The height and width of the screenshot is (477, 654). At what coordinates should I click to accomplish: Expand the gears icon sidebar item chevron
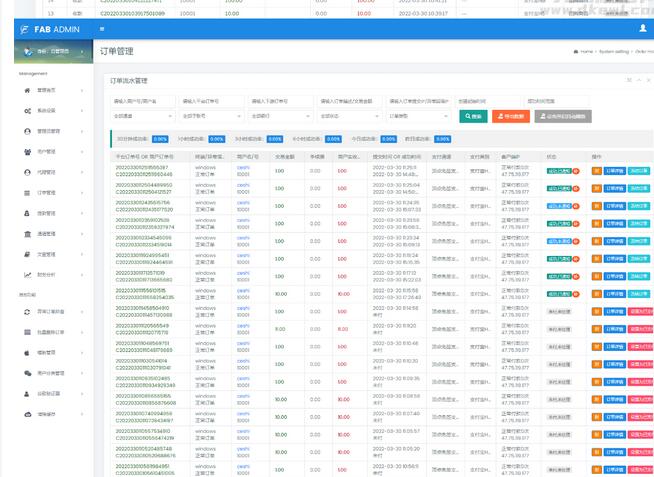[x=82, y=111]
